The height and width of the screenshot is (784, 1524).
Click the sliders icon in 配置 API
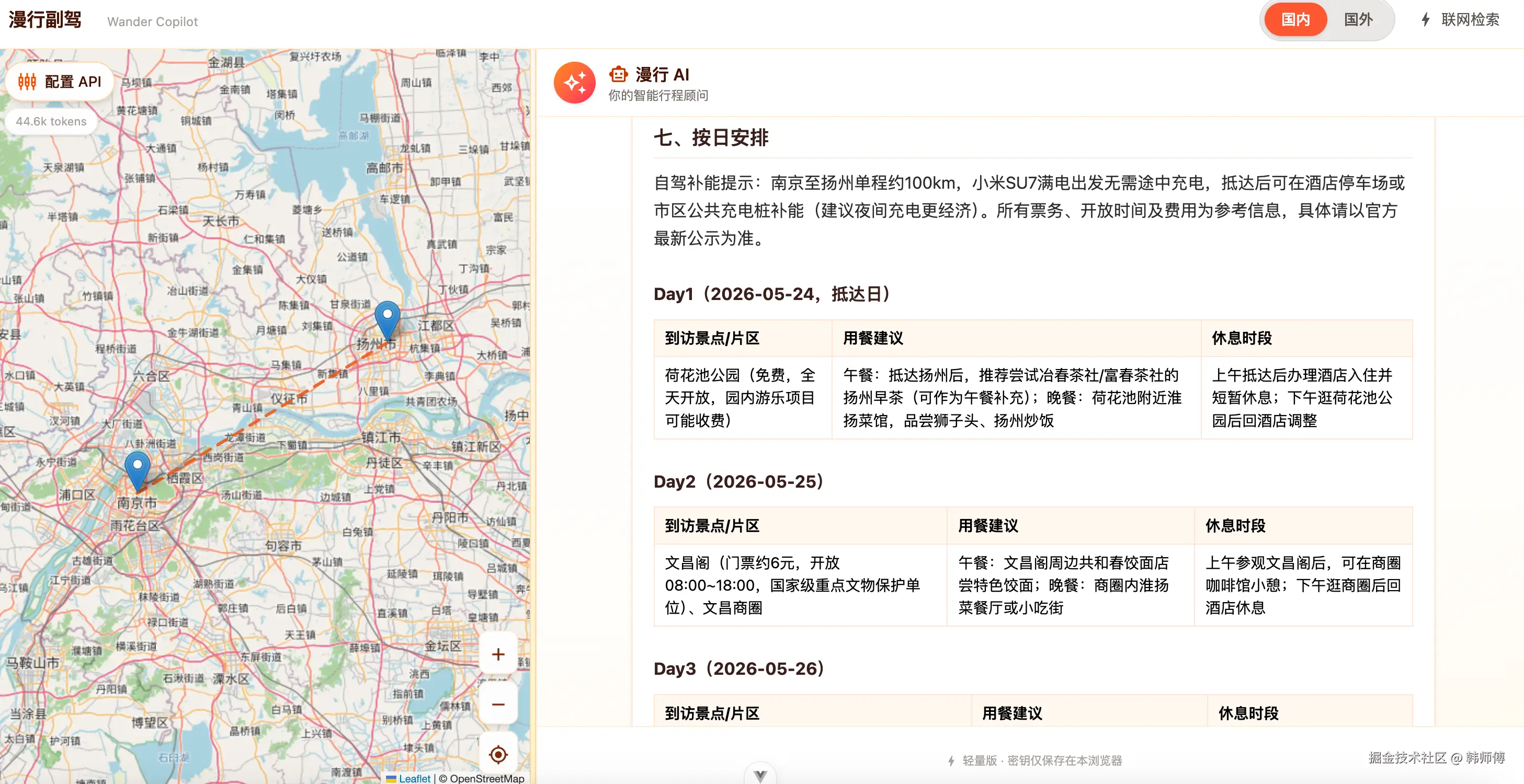(27, 82)
